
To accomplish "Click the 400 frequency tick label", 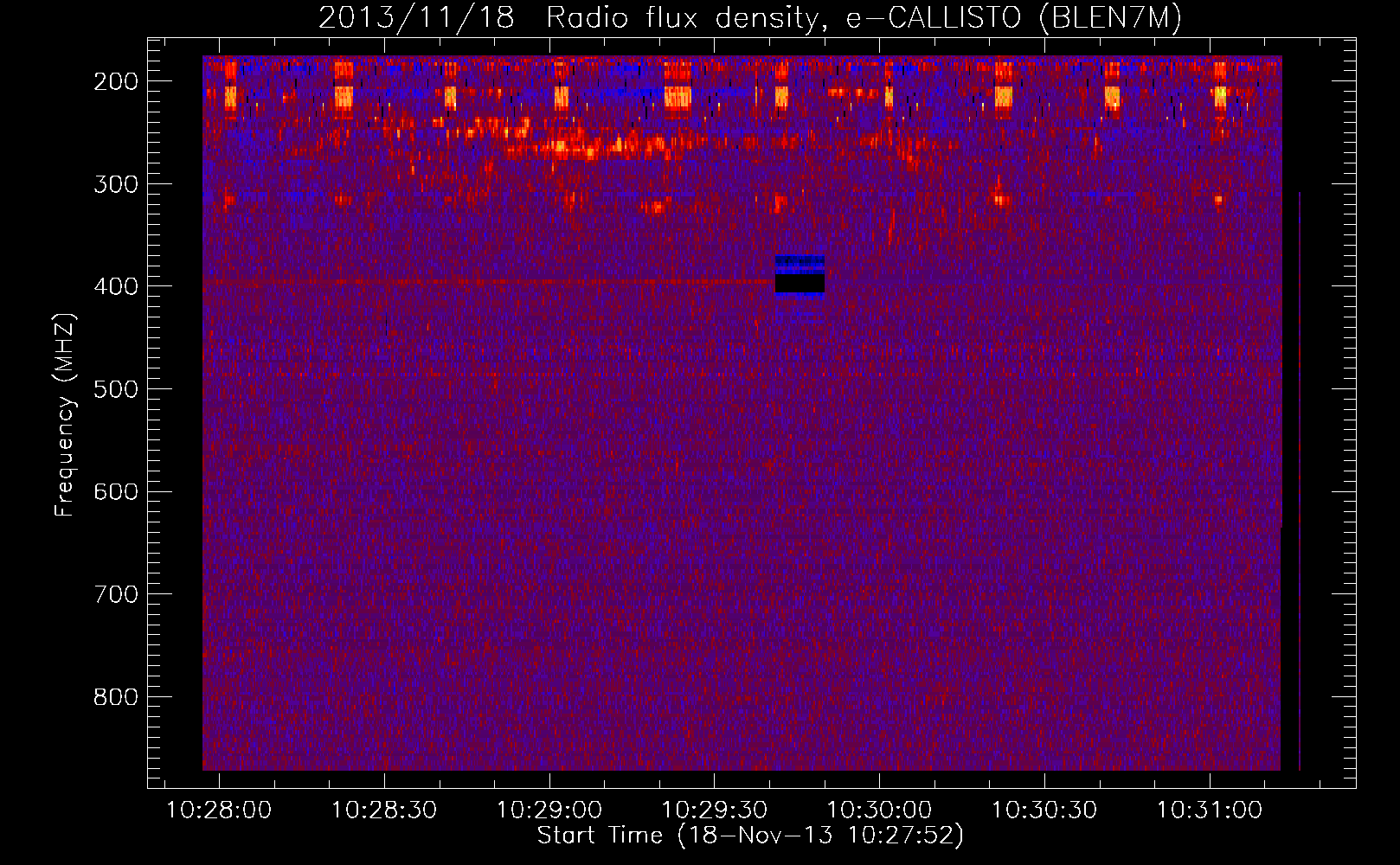I will pos(116,286).
